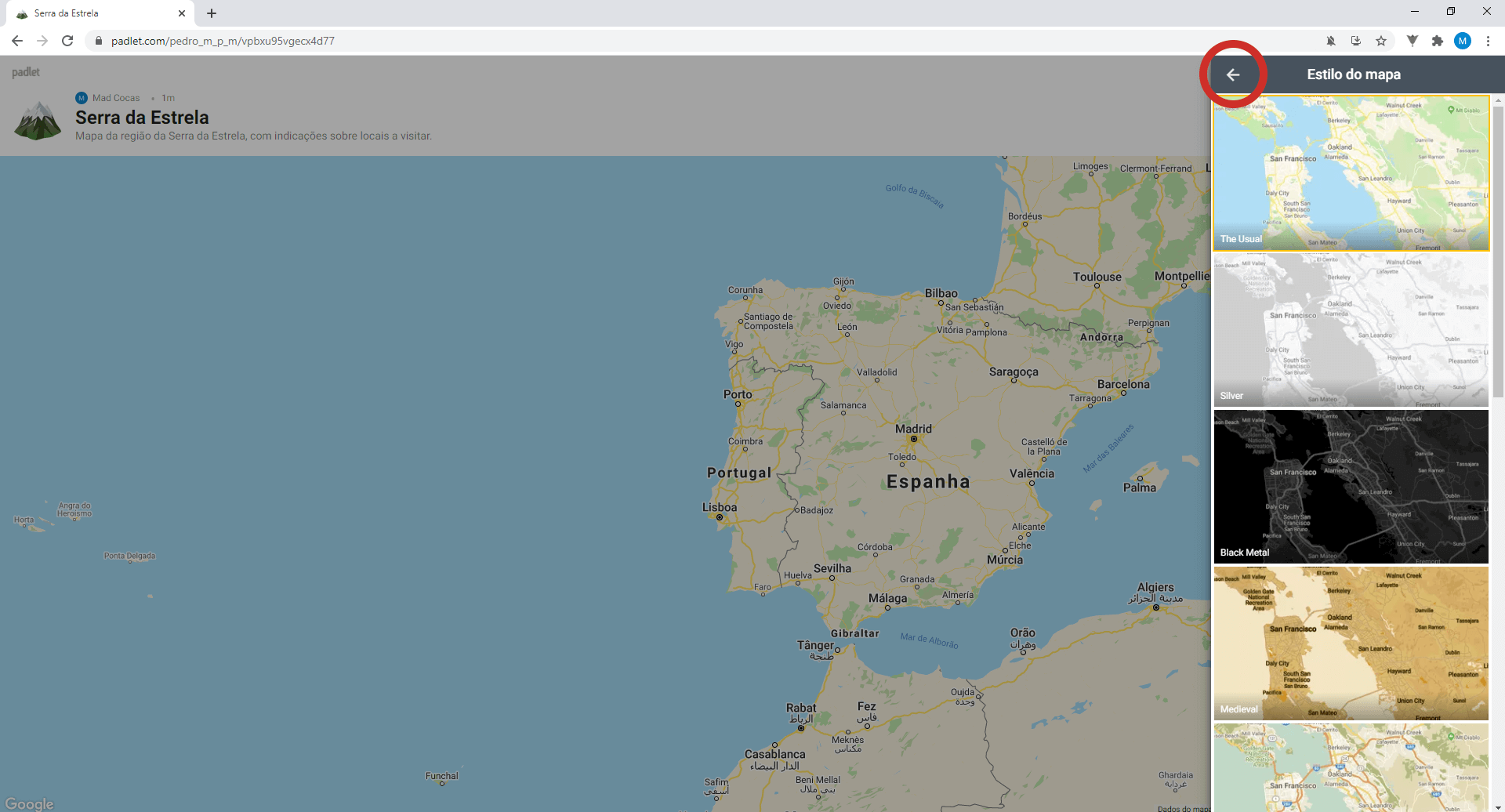The image size is (1505, 812).
Task: Click the Mad Cocas avatar icon
Action: [82, 98]
